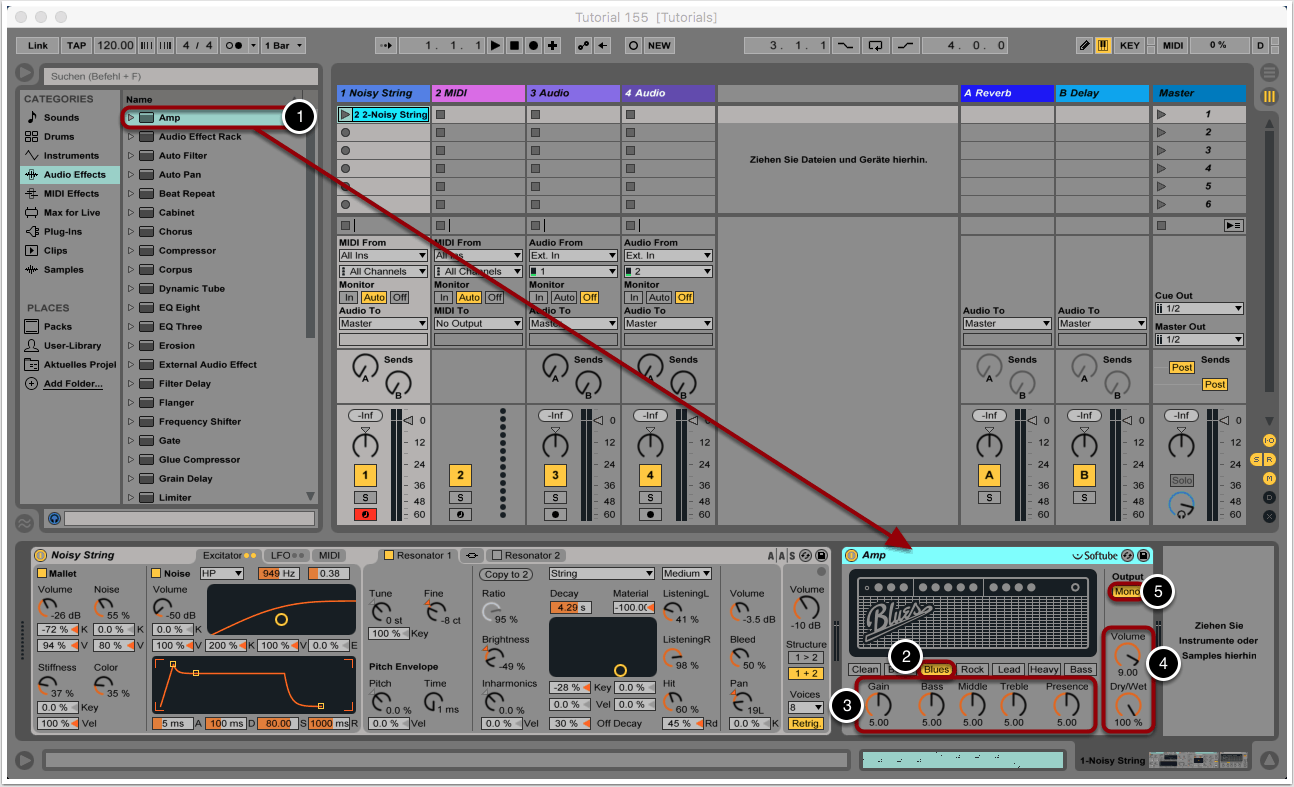Expand the Auto Filter device entry
This screenshot has width=1294, height=787.
click(130, 156)
